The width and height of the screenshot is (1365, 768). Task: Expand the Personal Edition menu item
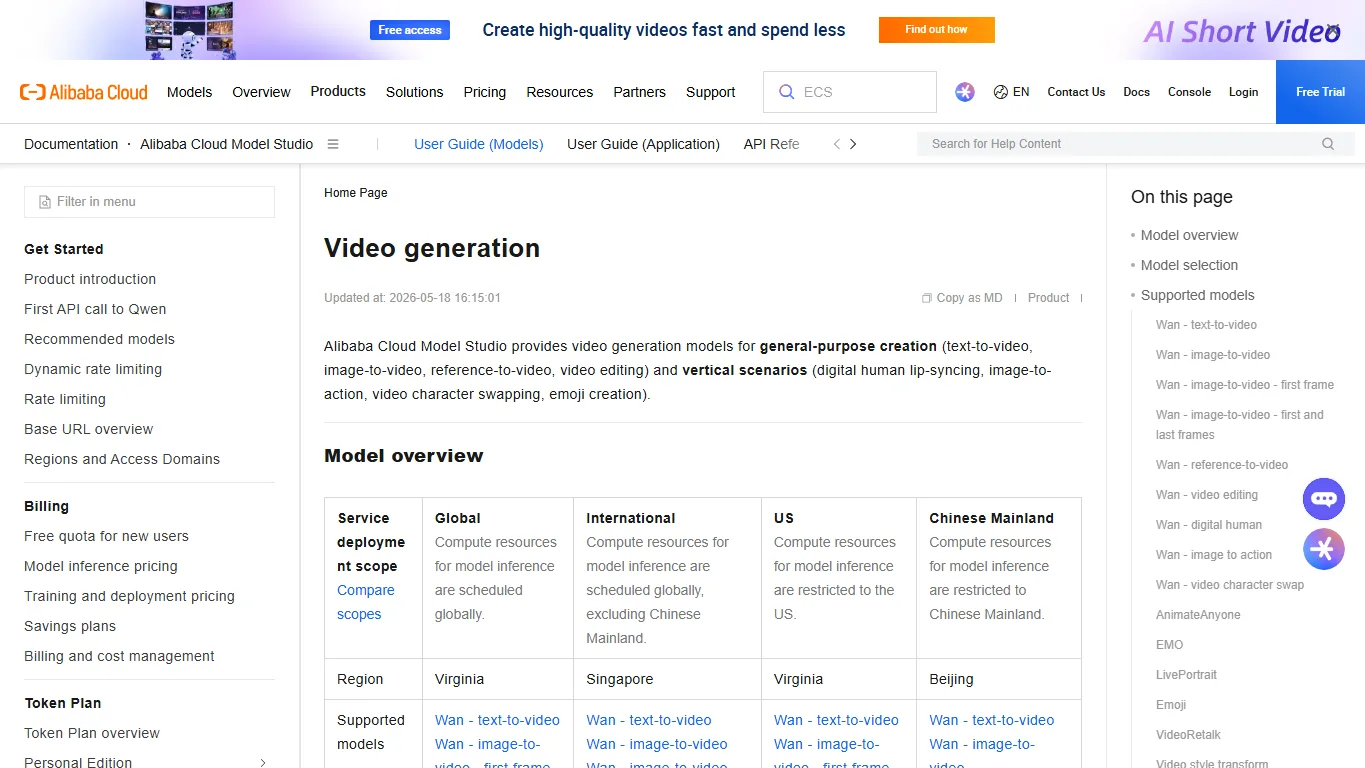[263, 763]
